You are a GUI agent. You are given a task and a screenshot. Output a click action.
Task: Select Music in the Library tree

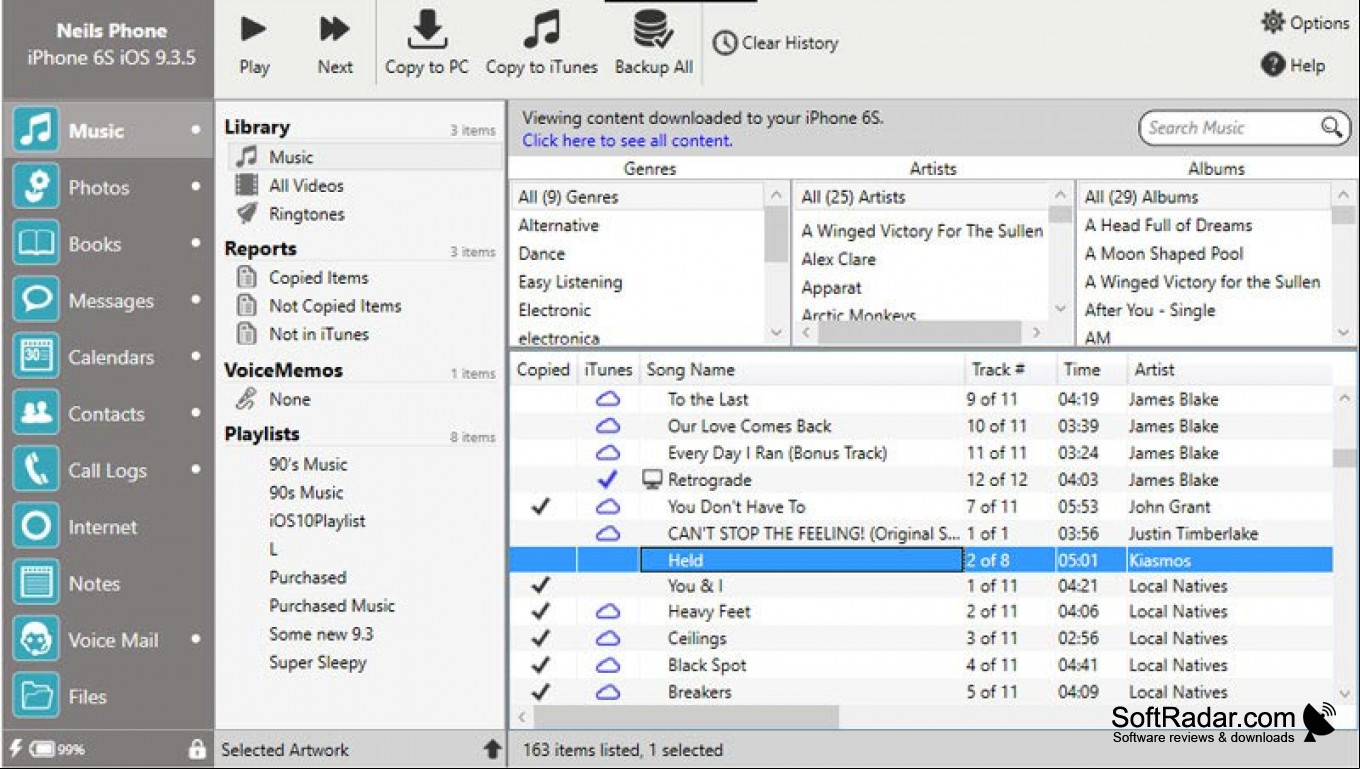291,157
